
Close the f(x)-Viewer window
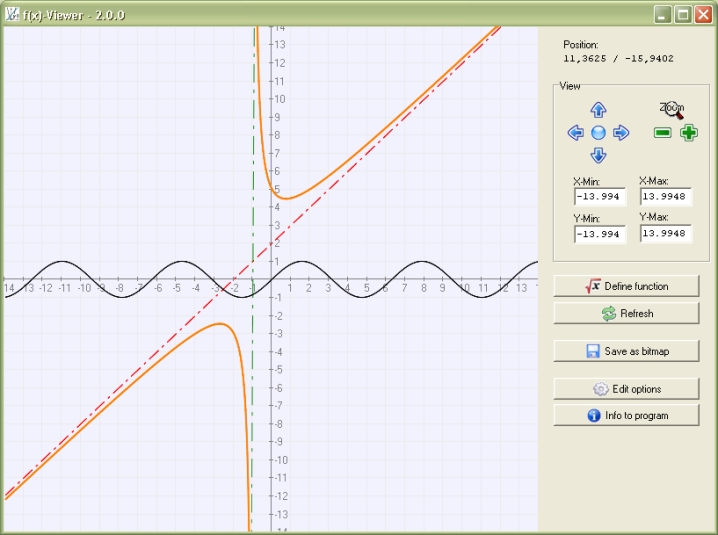click(x=702, y=14)
